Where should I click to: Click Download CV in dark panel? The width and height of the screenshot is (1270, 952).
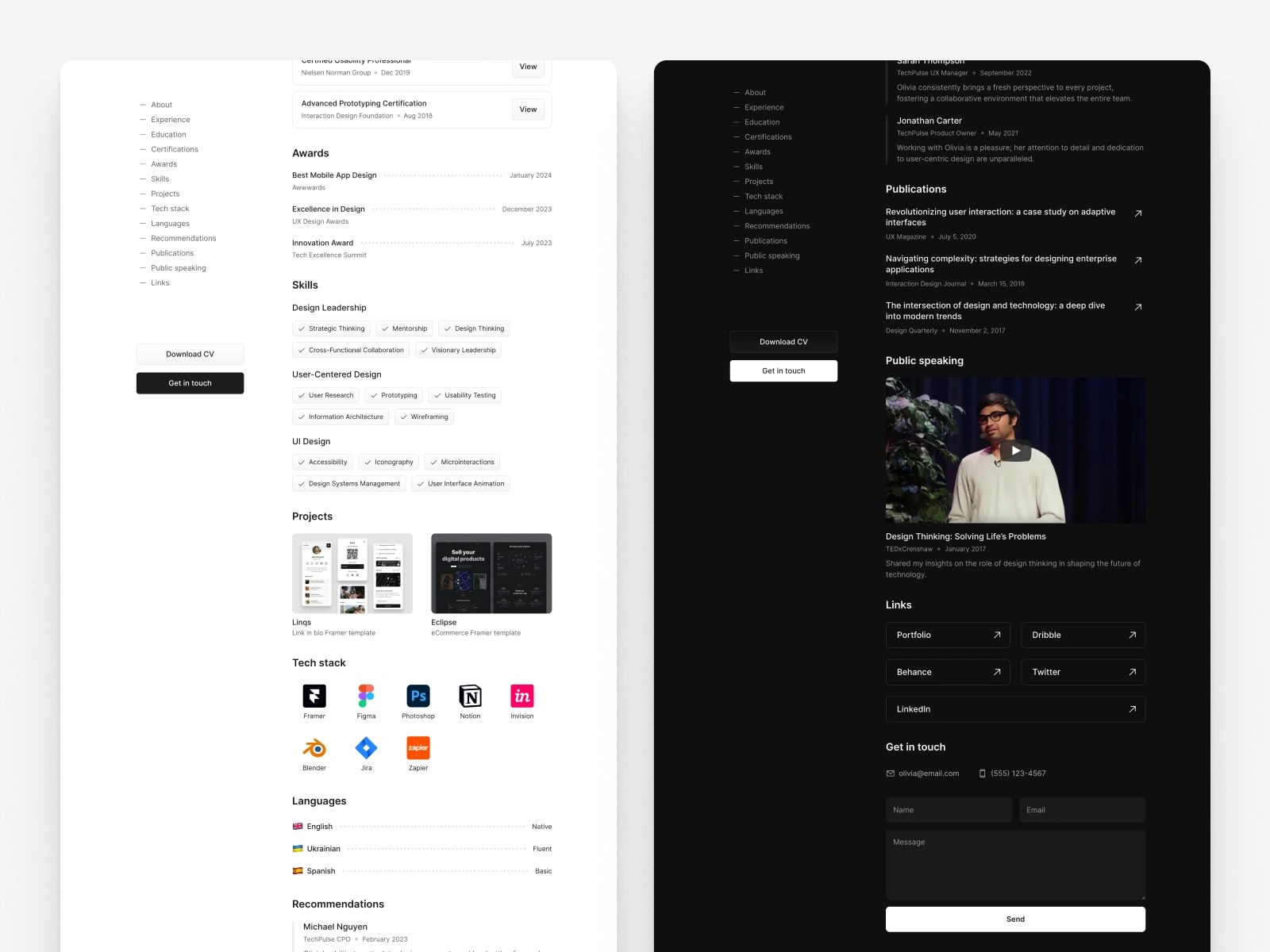(x=783, y=342)
